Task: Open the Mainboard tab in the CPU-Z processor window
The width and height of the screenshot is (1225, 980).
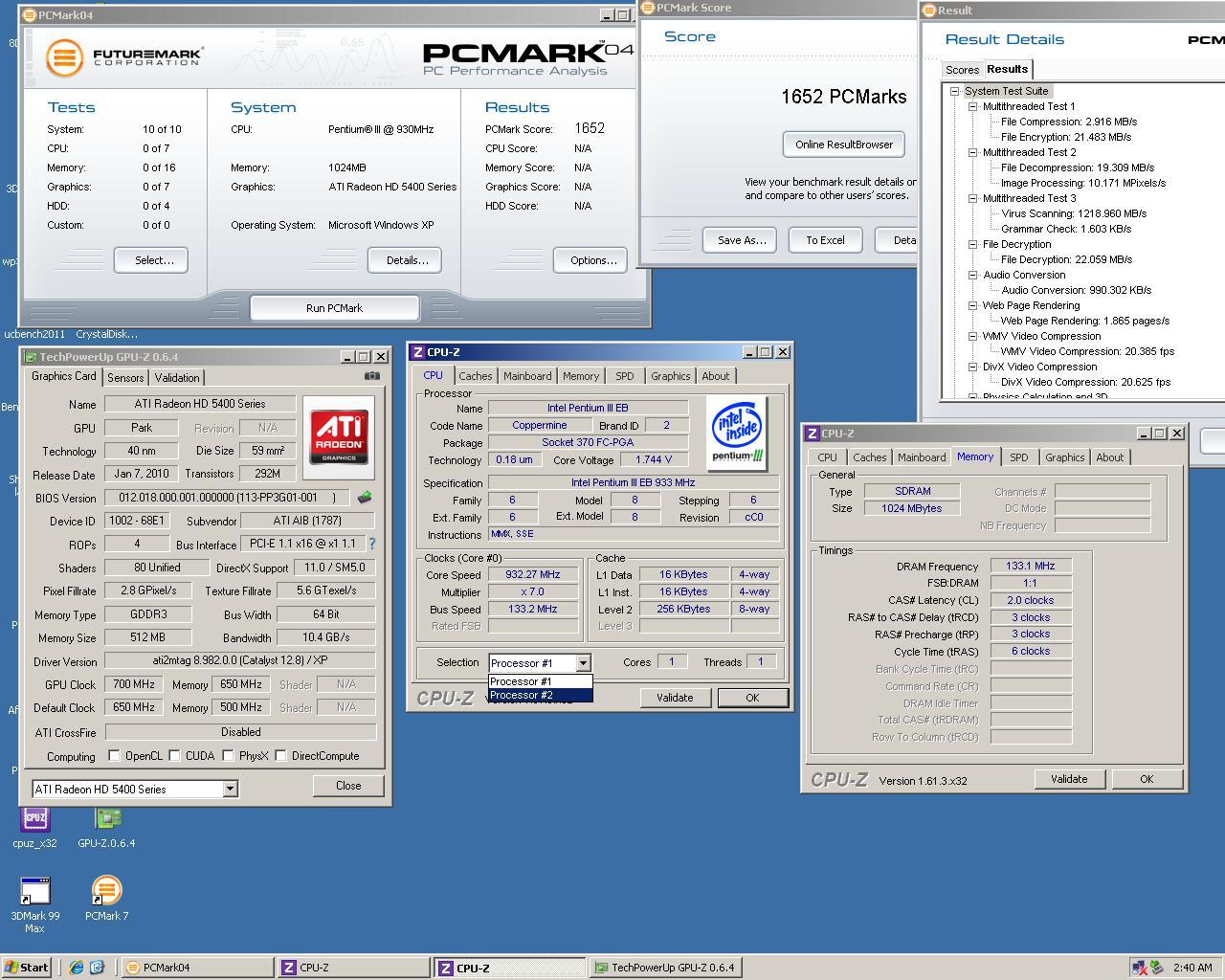Action: pyautogui.click(x=527, y=376)
